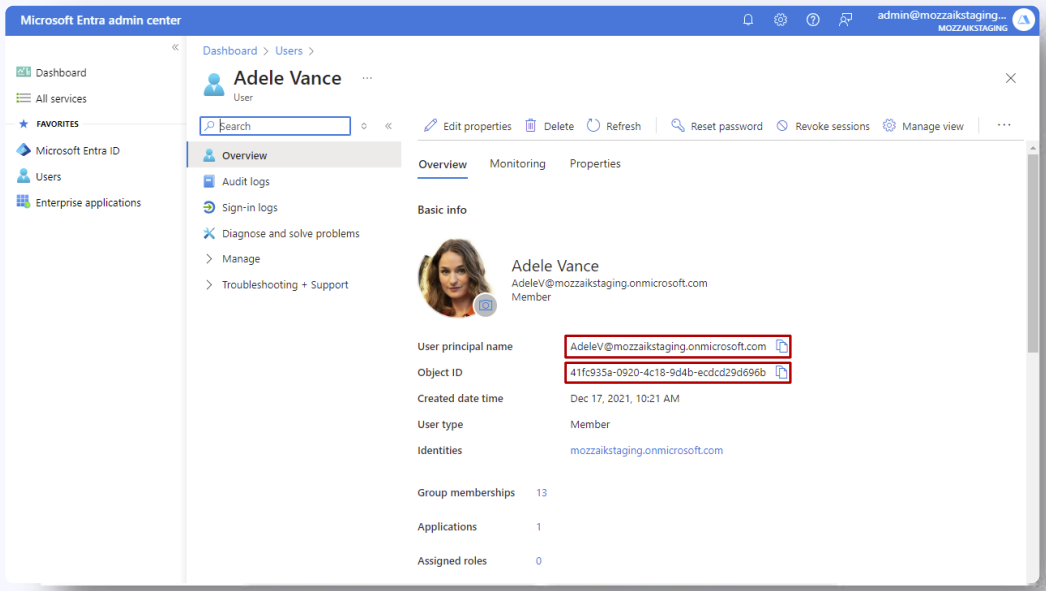Click the camera icon on profile photo
Image resolution: width=1046 pixels, height=591 pixels.
[x=485, y=306]
